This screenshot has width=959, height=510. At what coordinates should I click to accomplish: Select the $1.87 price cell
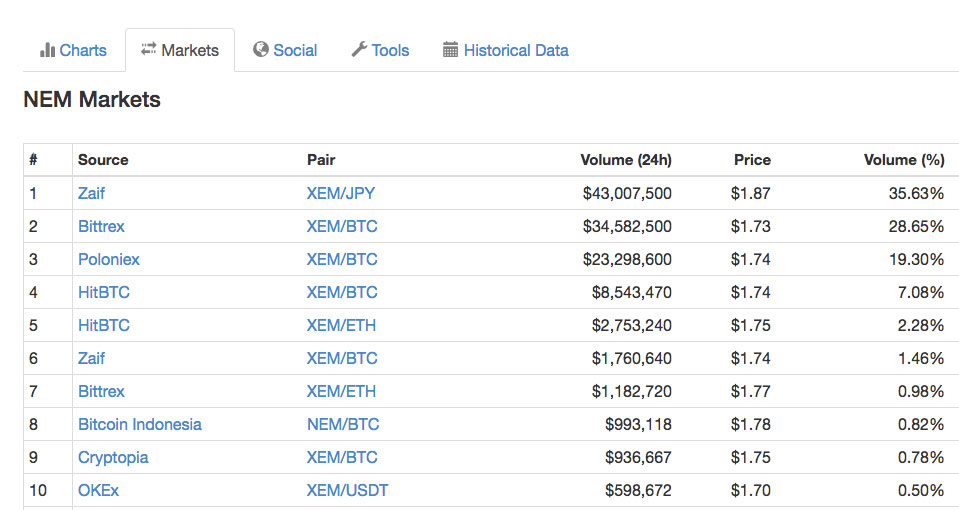coord(750,193)
